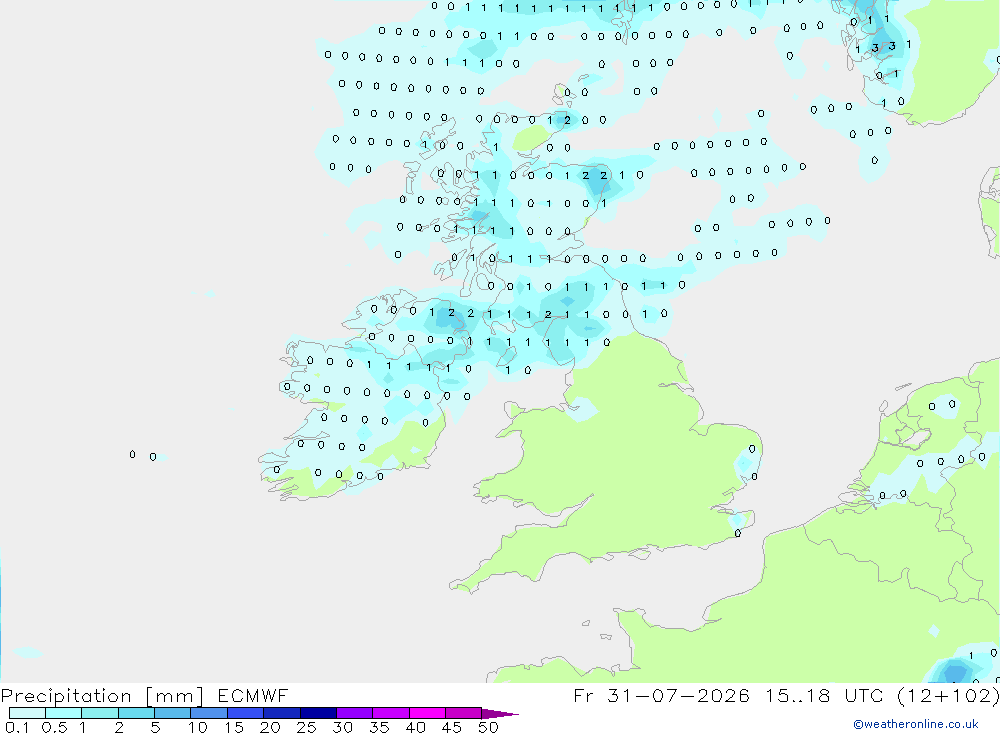Select the 35–40 mm legend color box
Viewport: 1000px width, 733px height.
[391, 713]
